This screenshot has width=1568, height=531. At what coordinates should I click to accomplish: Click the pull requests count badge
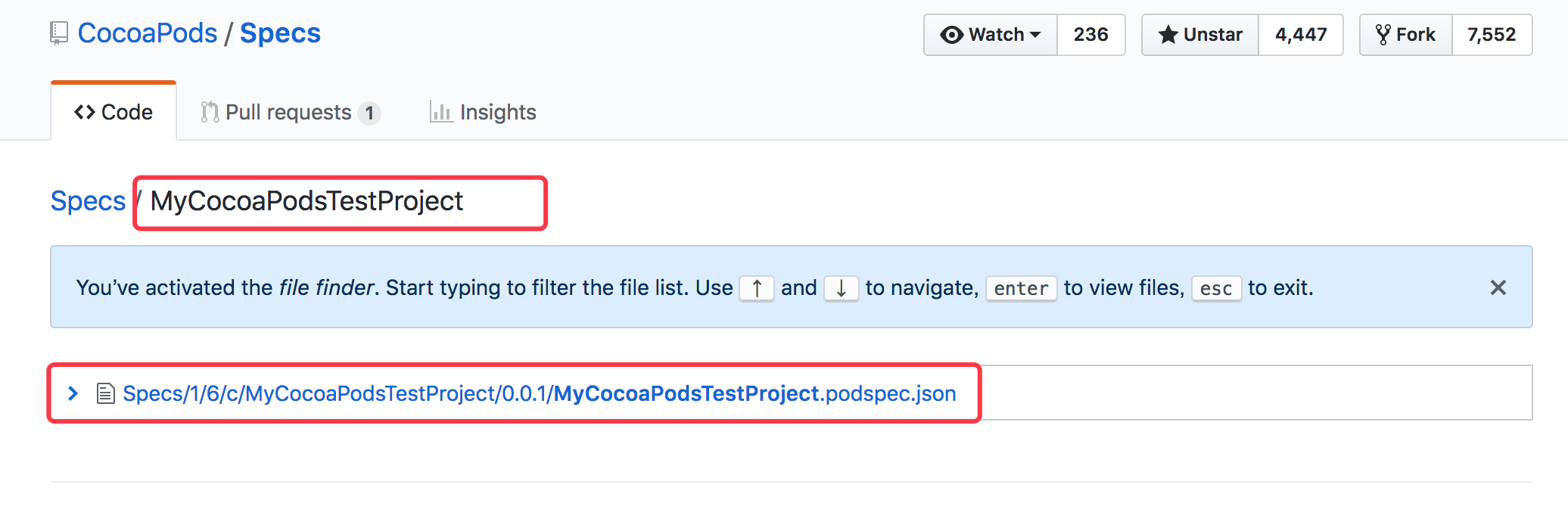tap(369, 113)
